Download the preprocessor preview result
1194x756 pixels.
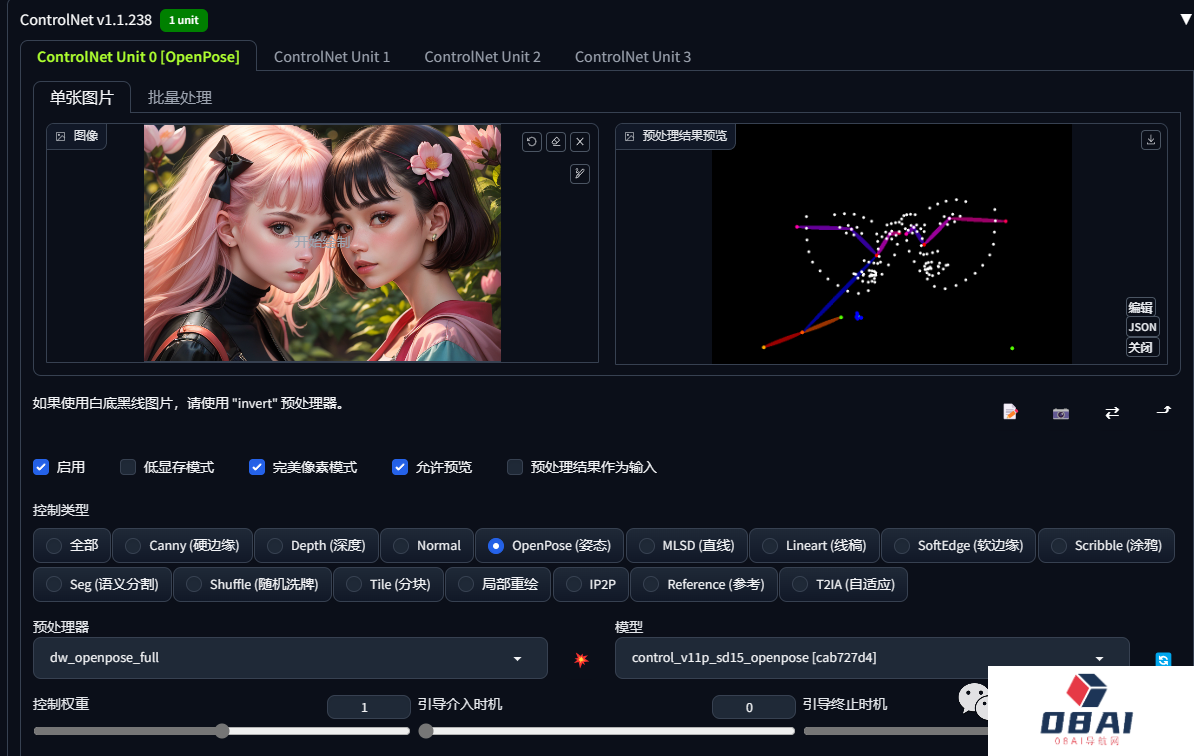pos(1151,140)
